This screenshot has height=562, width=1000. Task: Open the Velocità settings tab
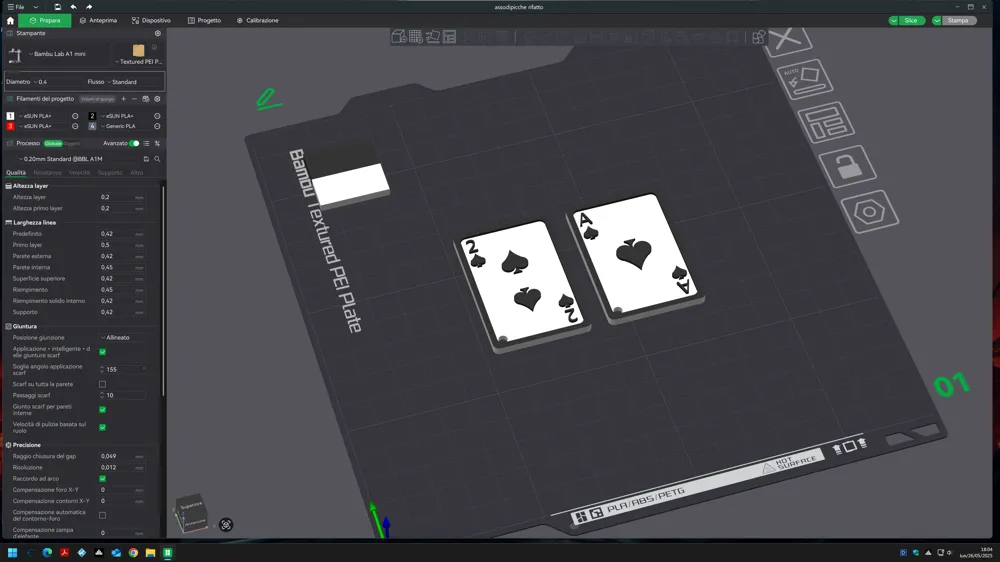pos(80,173)
